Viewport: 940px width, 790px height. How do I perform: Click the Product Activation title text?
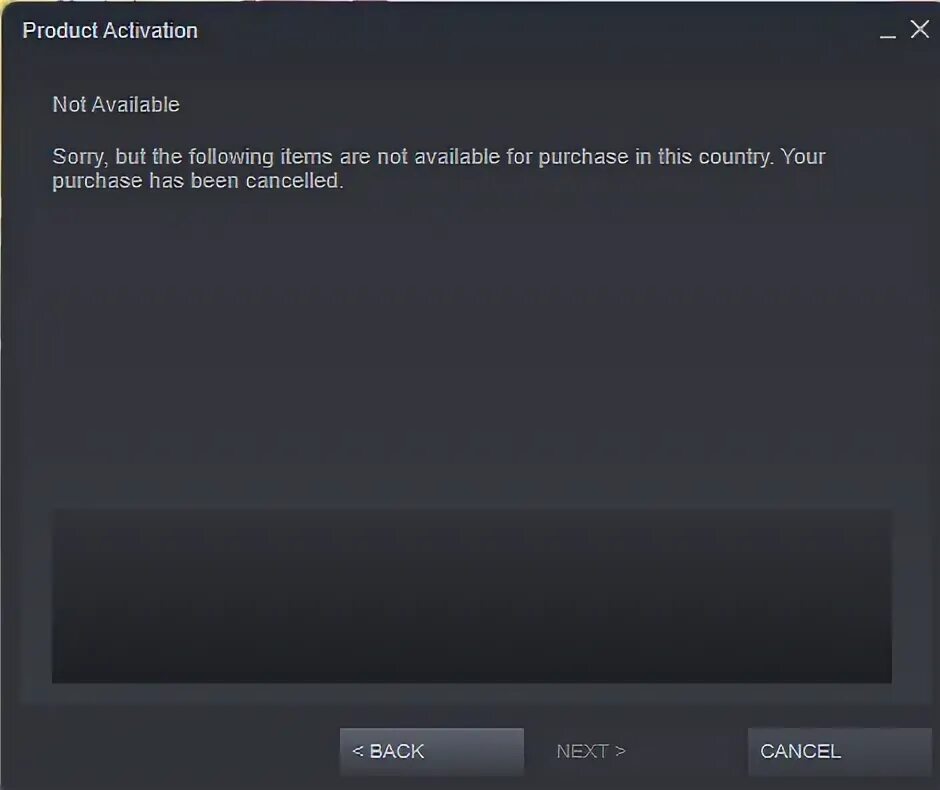coord(110,31)
